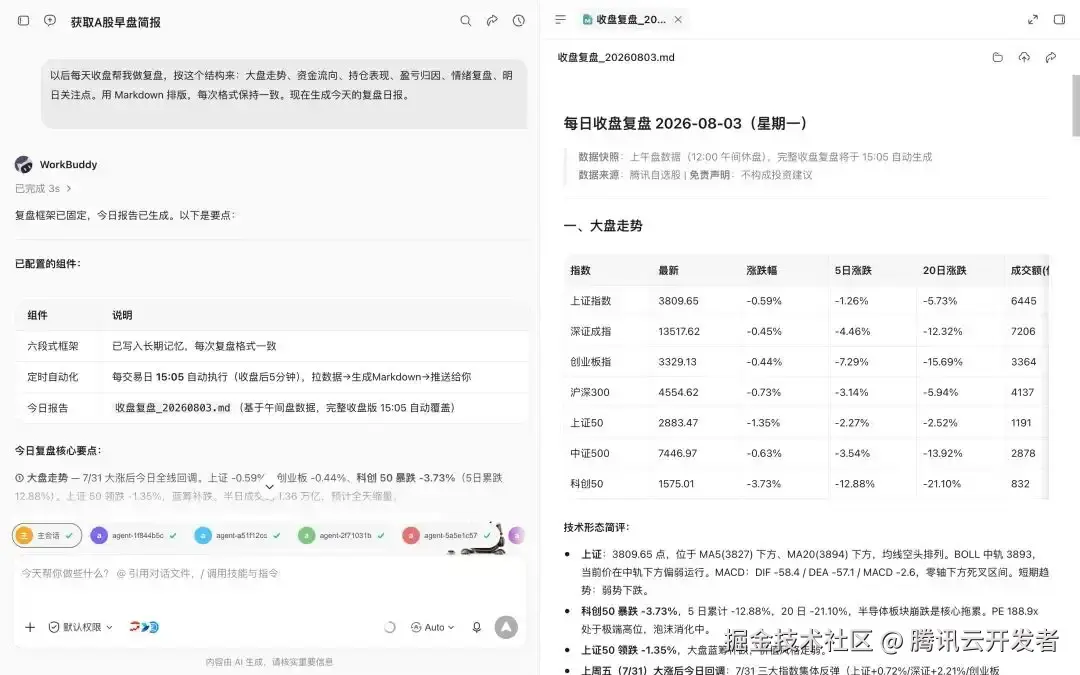Expand the document panel to fullscreen
Image resolution: width=1080 pixels, height=675 pixels.
click(1032, 19)
